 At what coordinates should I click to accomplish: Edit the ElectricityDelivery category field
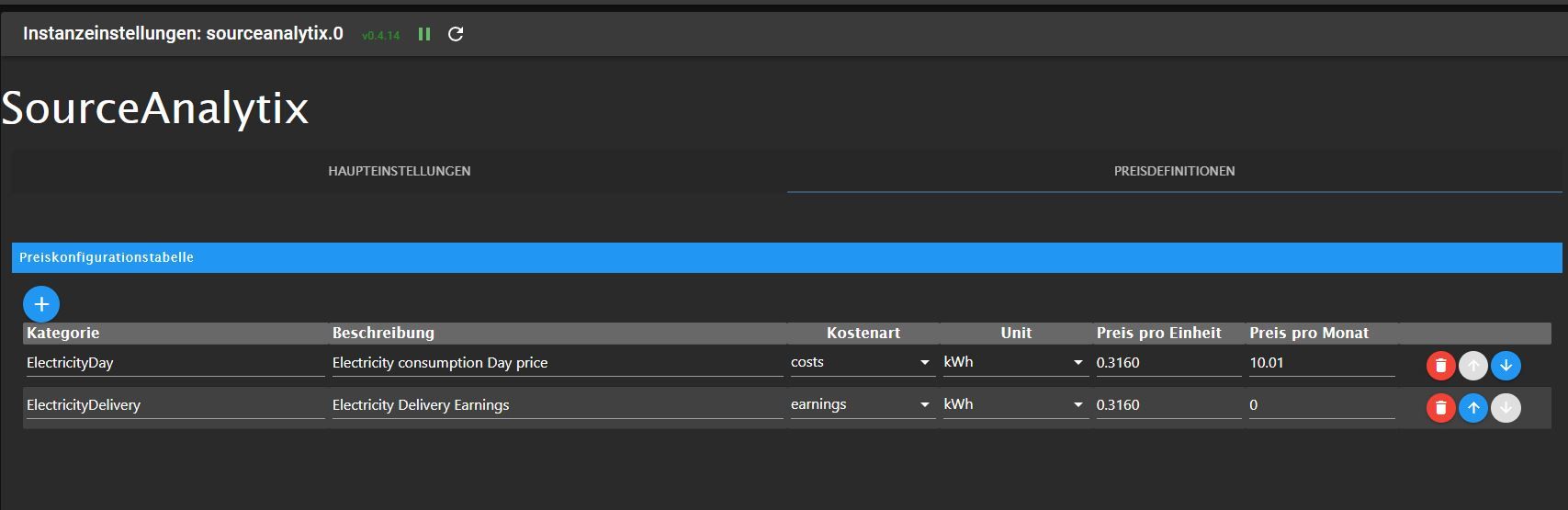(175, 405)
